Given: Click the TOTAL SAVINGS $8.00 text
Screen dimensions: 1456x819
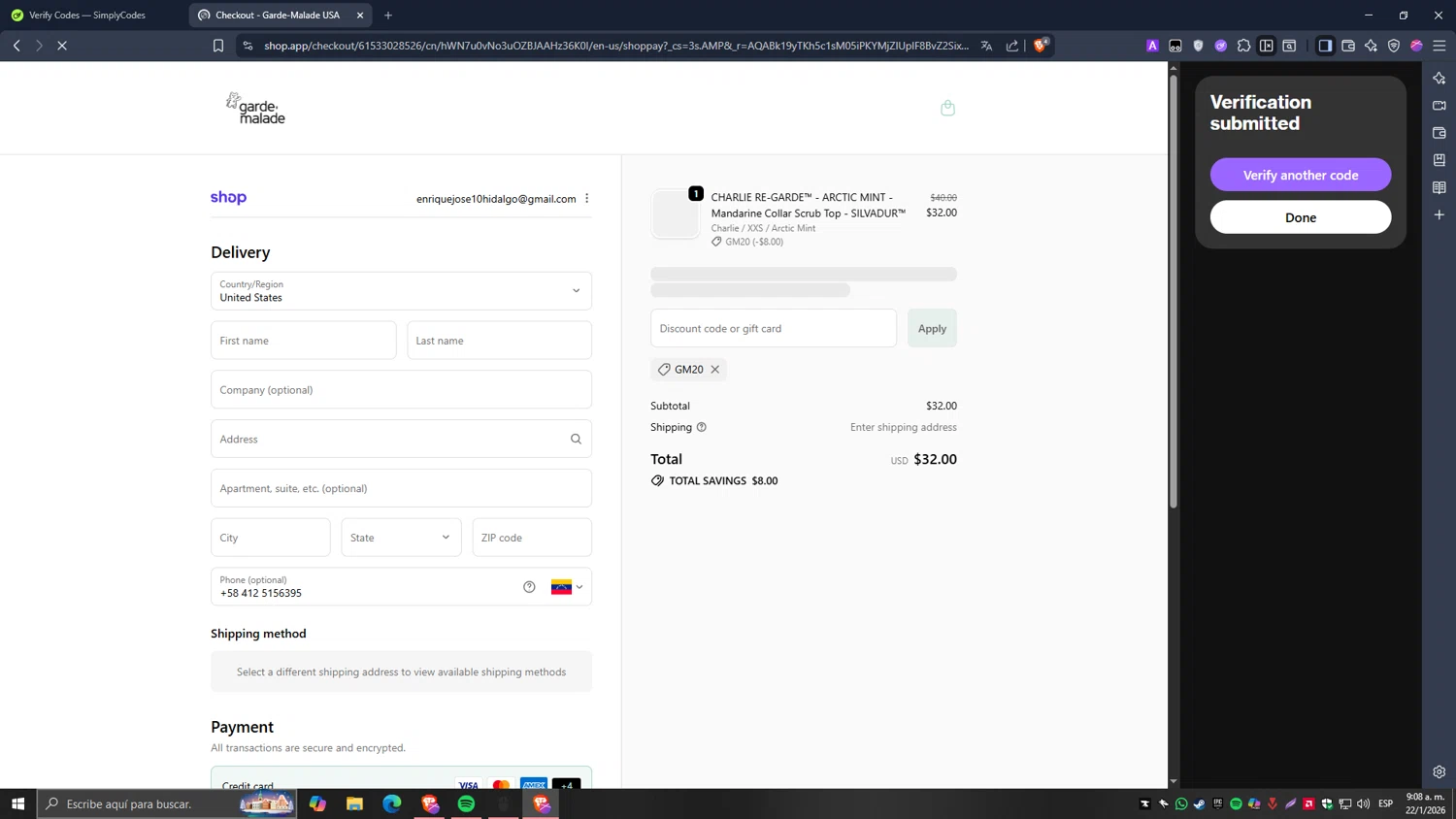Looking at the screenshot, I should (x=723, y=481).
